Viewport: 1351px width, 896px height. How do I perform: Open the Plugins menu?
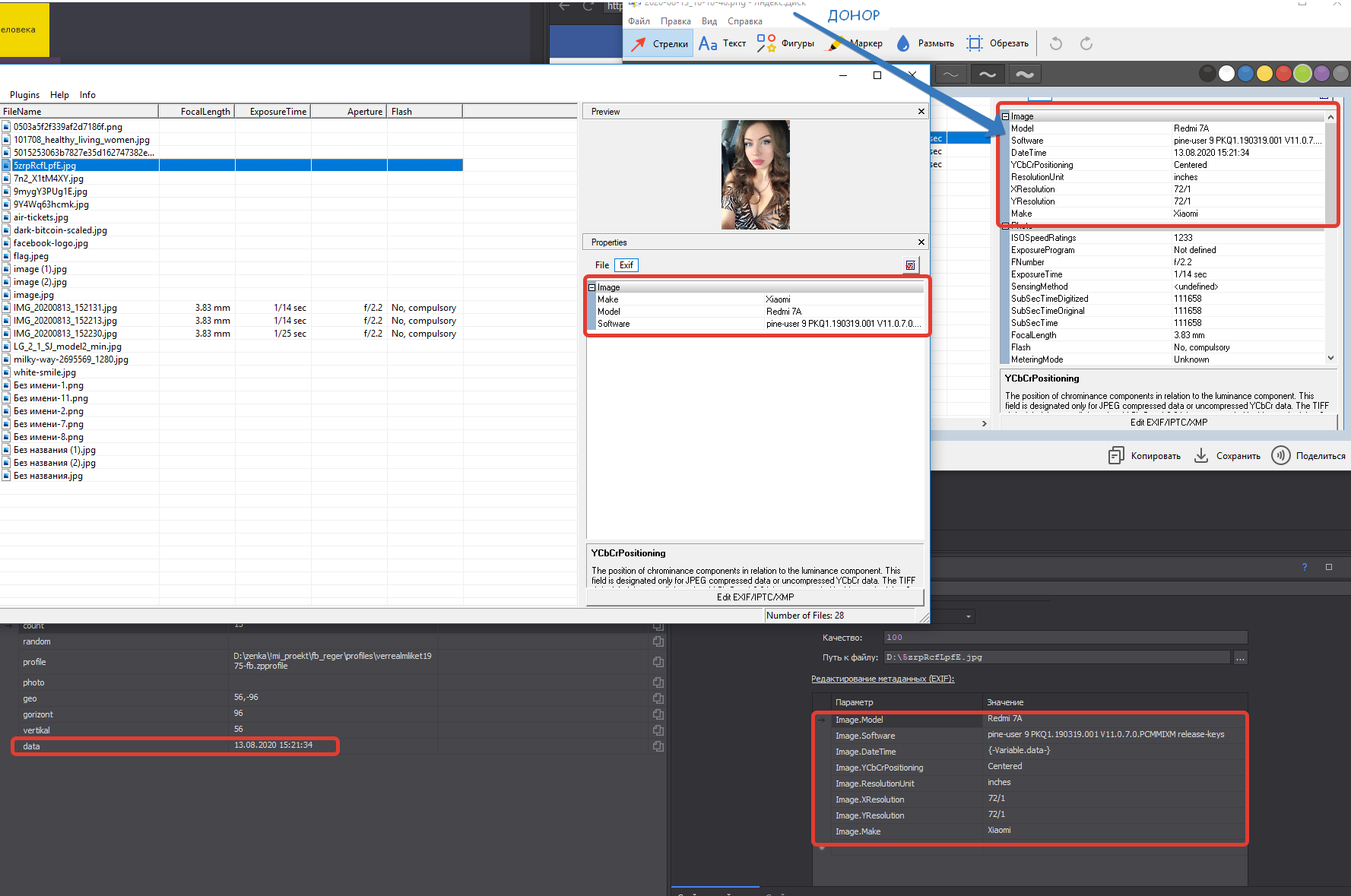click(x=24, y=95)
